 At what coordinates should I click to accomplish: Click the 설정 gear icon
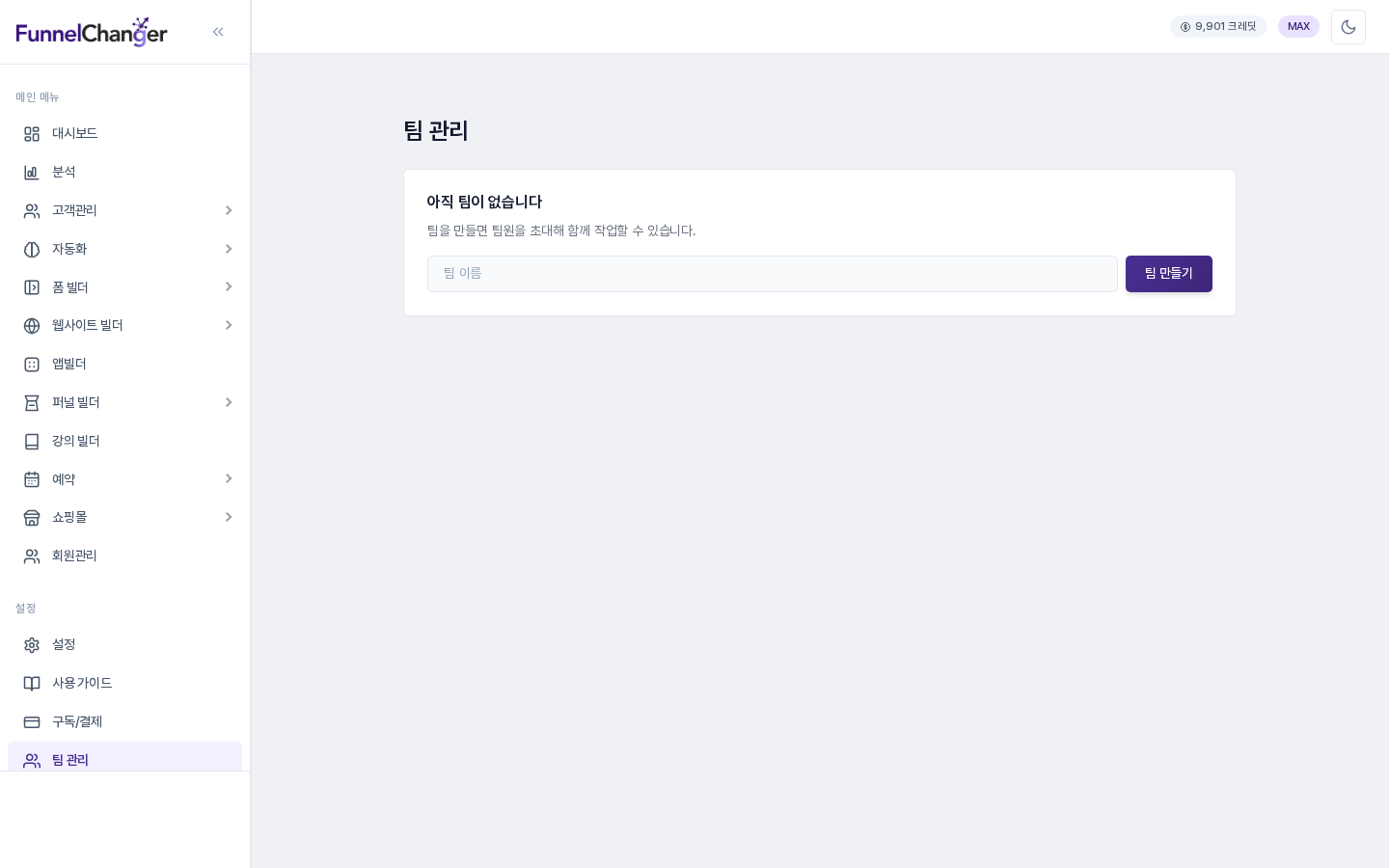32,645
